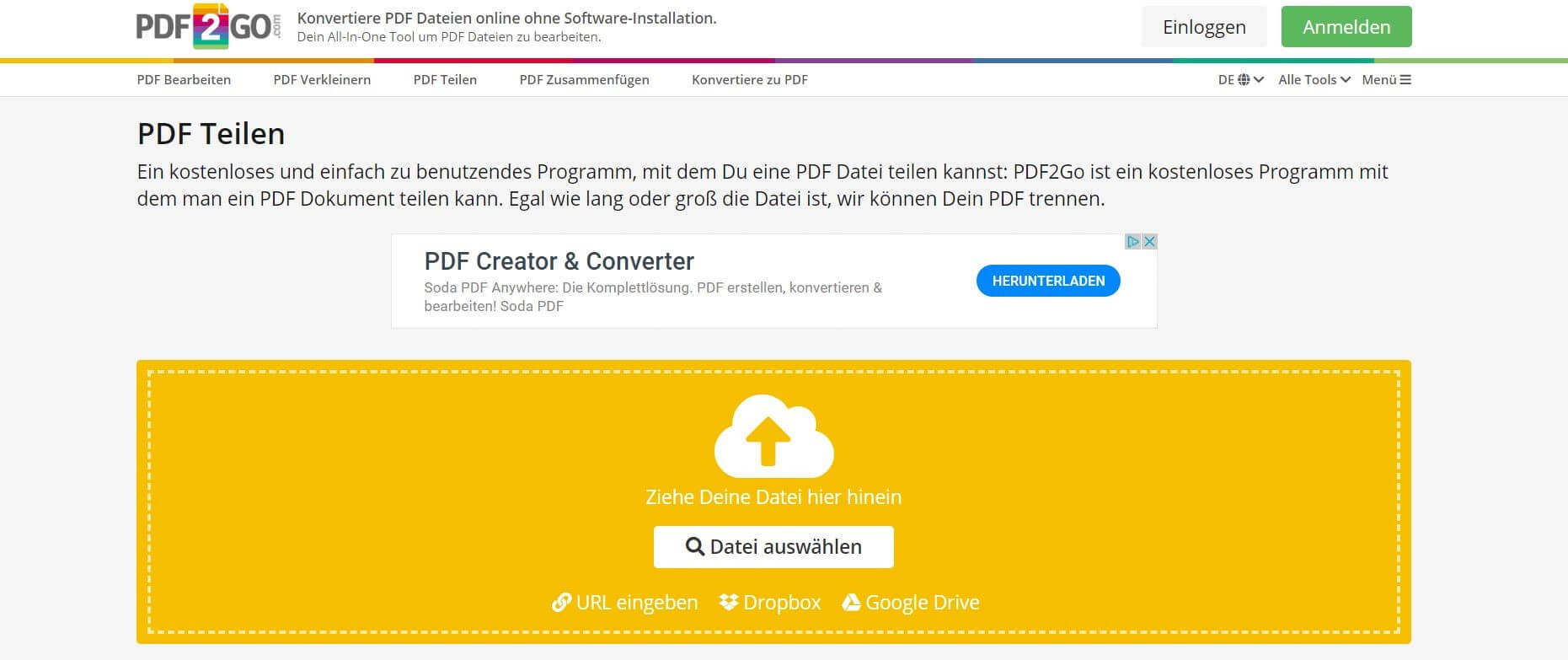Close the Soda PDF advertisement

1149,242
